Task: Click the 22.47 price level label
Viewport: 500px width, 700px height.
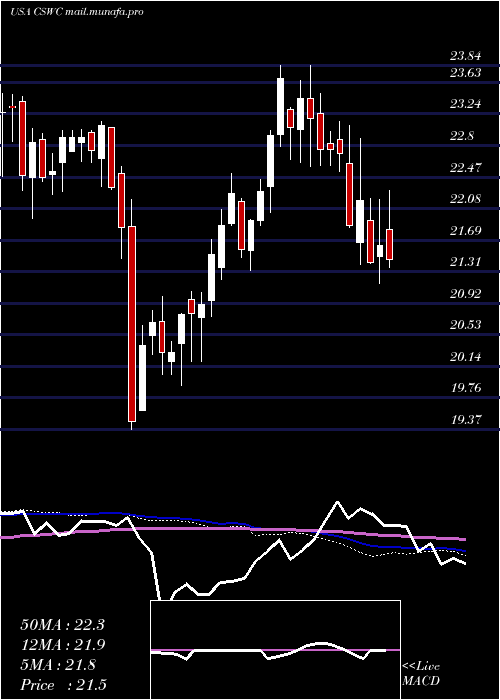Action: point(466,168)
